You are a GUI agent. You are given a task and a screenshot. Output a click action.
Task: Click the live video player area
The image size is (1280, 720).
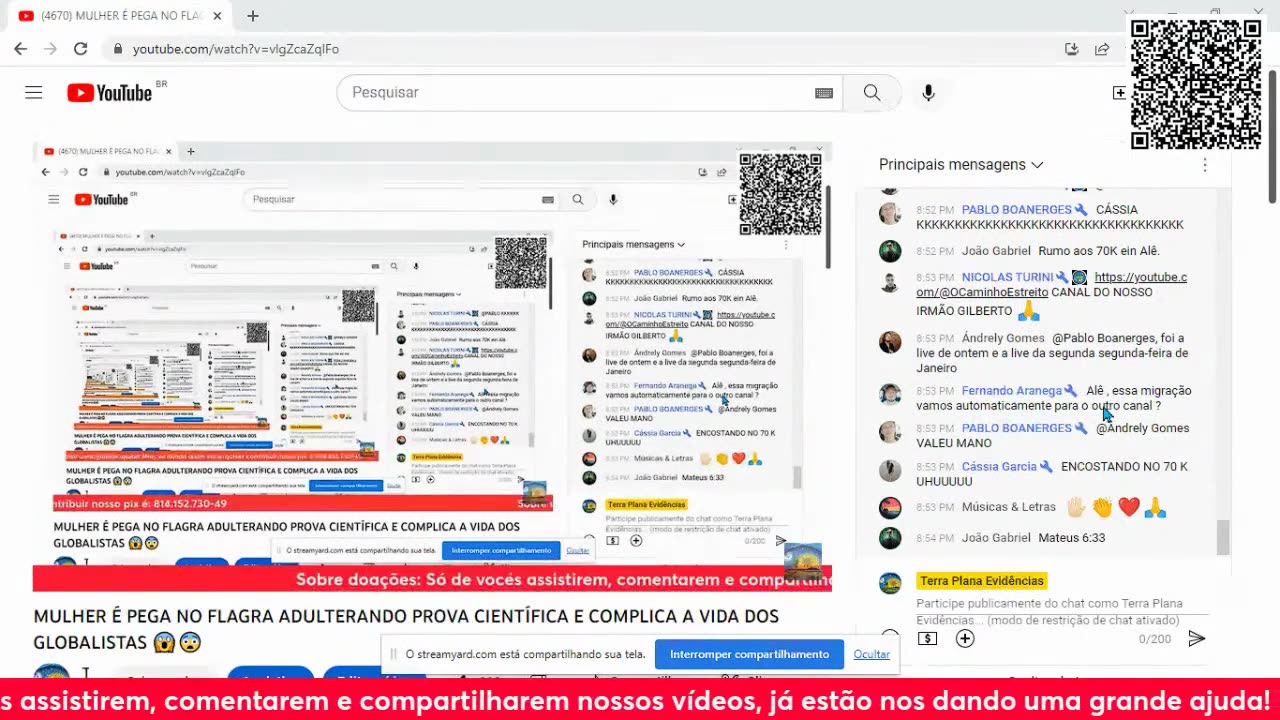click(432, 366)
